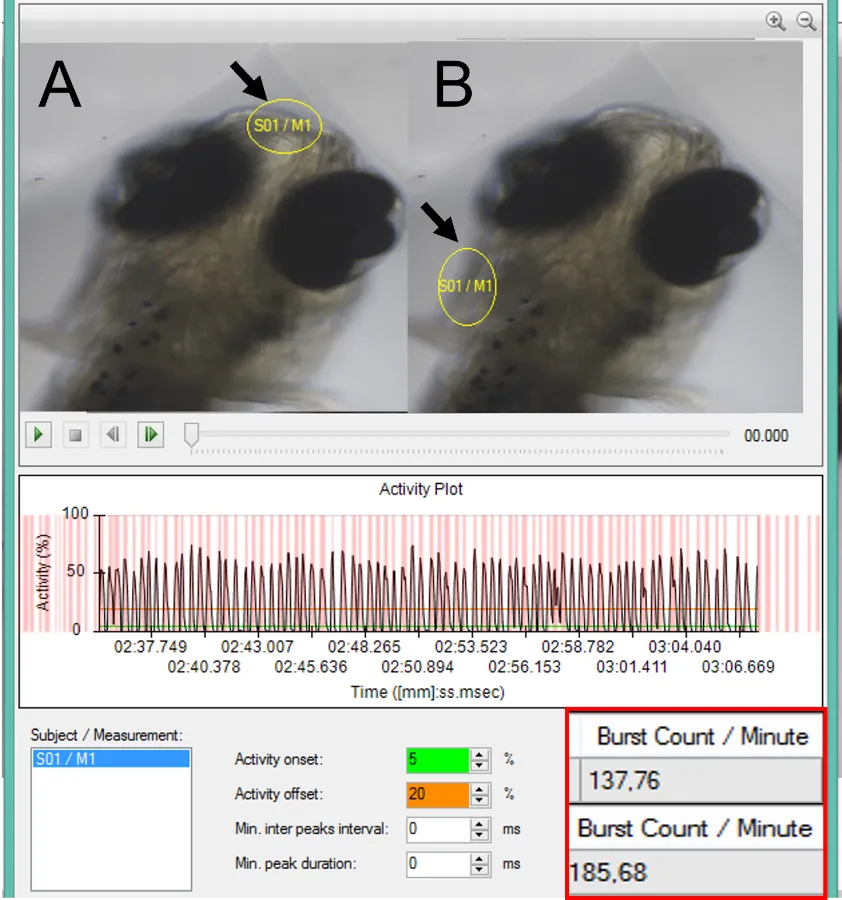Decrease Activity offset with down arrow
The height and width of the screenshot is (900, 842).
pyautogui.click(x=479, y=801)
